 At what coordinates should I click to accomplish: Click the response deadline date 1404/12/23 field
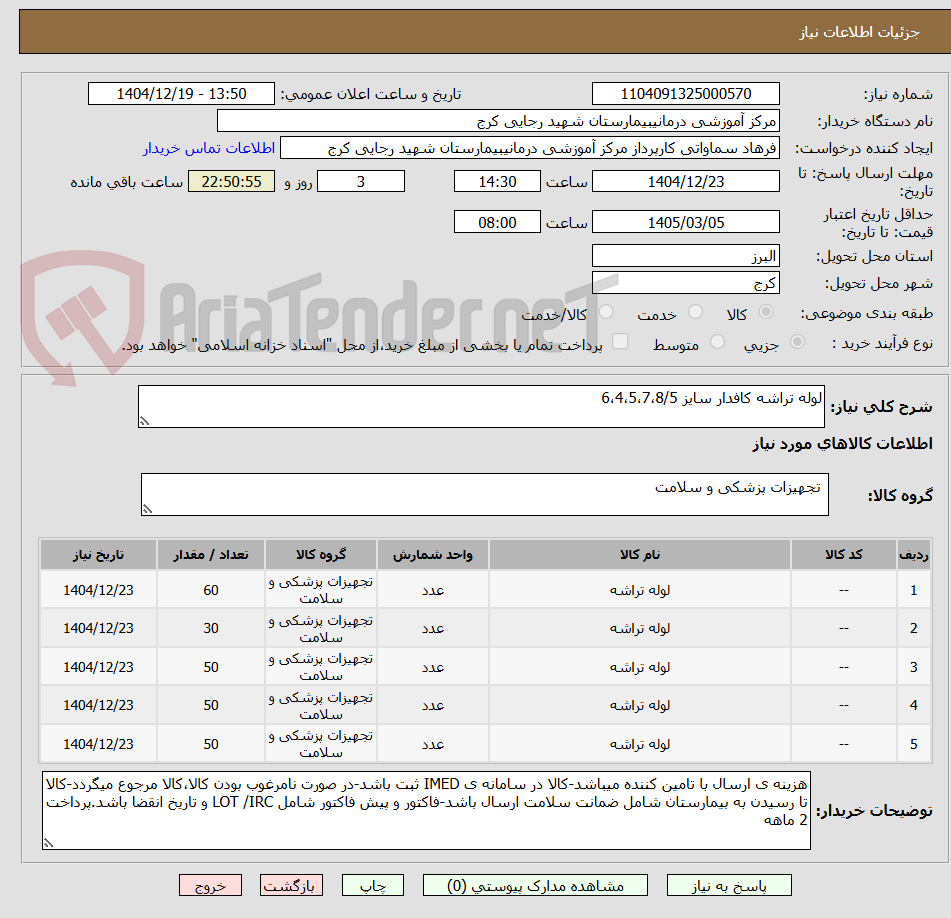click(685, 181)
